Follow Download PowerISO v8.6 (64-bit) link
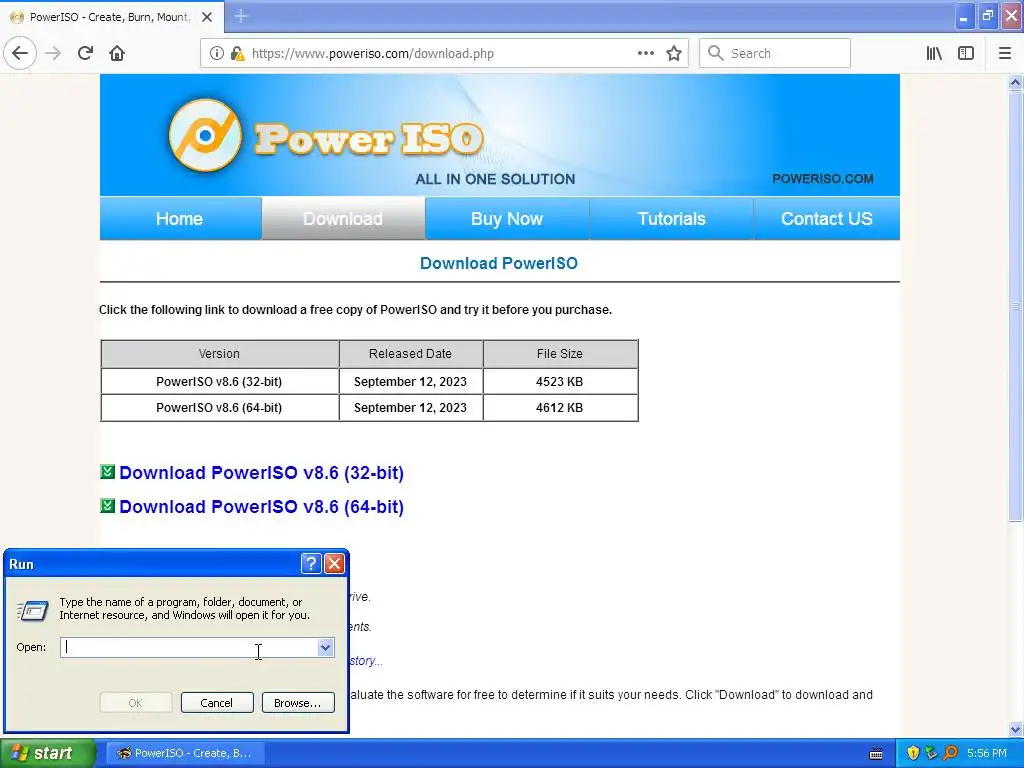The width and height of the screenshot is (1024, 768). tap(261, 506)
